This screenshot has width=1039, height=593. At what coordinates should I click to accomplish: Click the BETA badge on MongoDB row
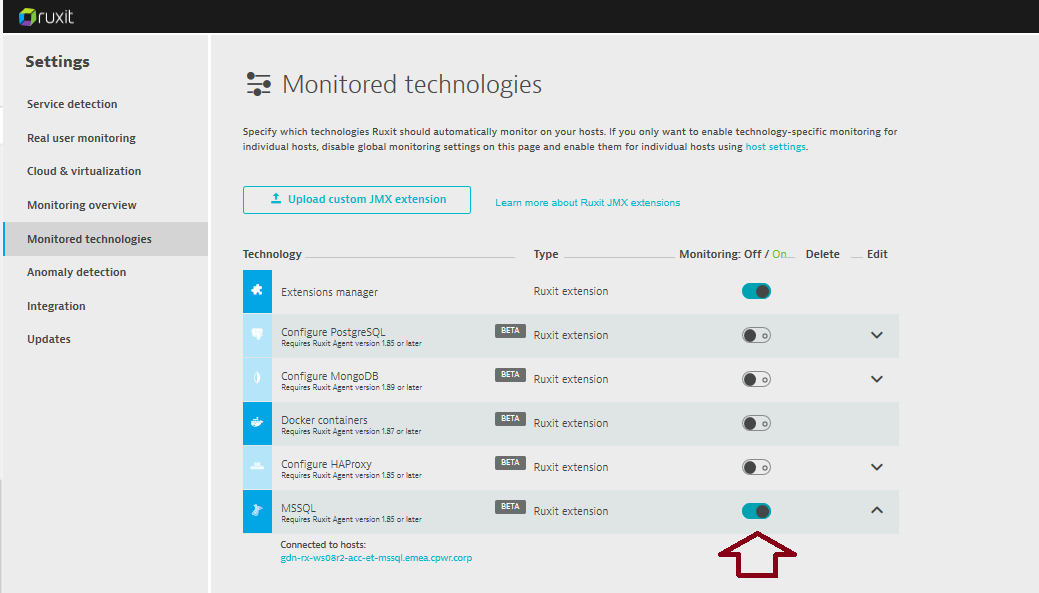tap(510, 375)
